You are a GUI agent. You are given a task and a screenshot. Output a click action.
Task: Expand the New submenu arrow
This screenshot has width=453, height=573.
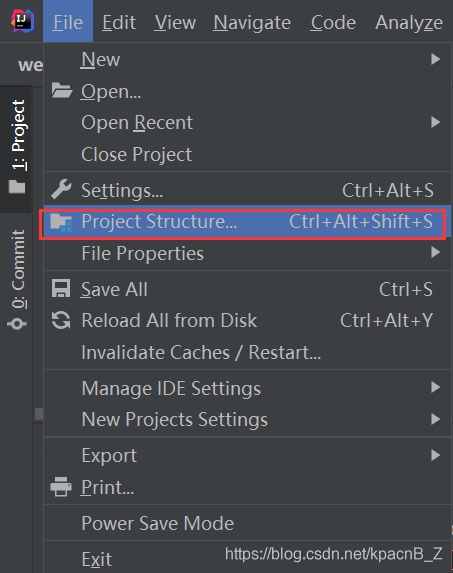pos(435,59)
